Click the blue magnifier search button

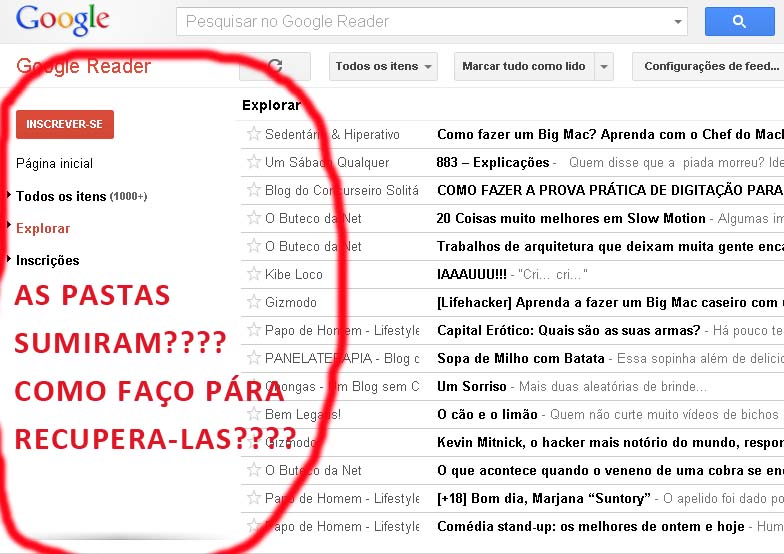click(x=740, y=21)
